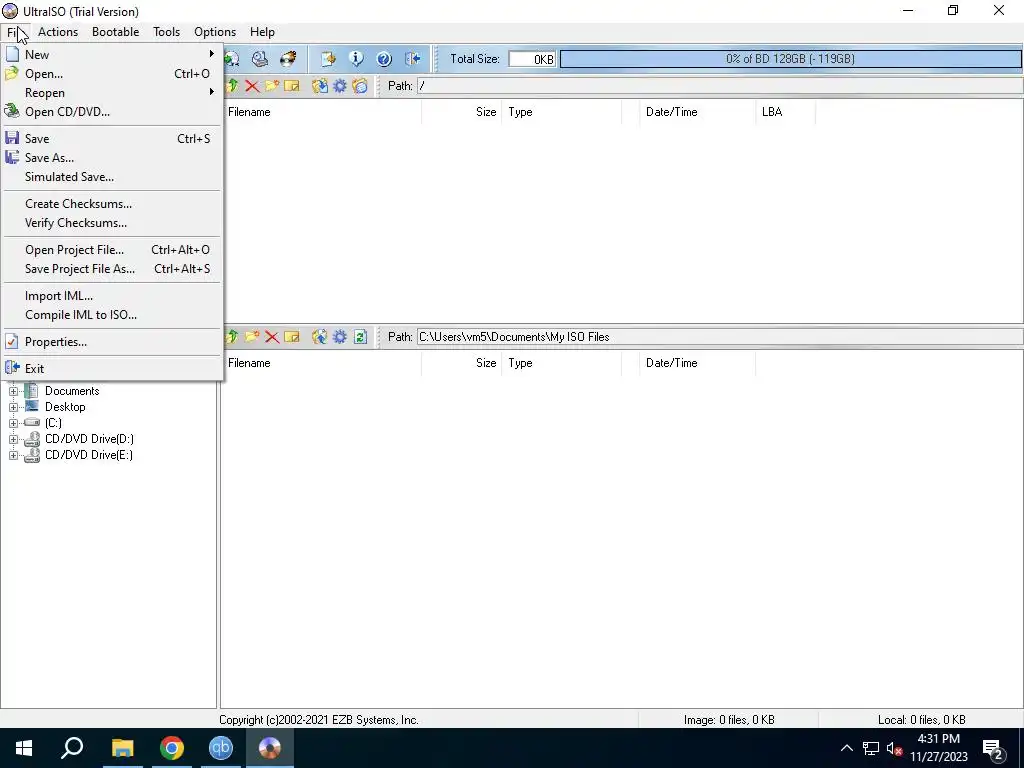The height and width of the screenshot is (768, 1024).
Task: Click the blue question mark Help icon
Action: coord(384,59)
